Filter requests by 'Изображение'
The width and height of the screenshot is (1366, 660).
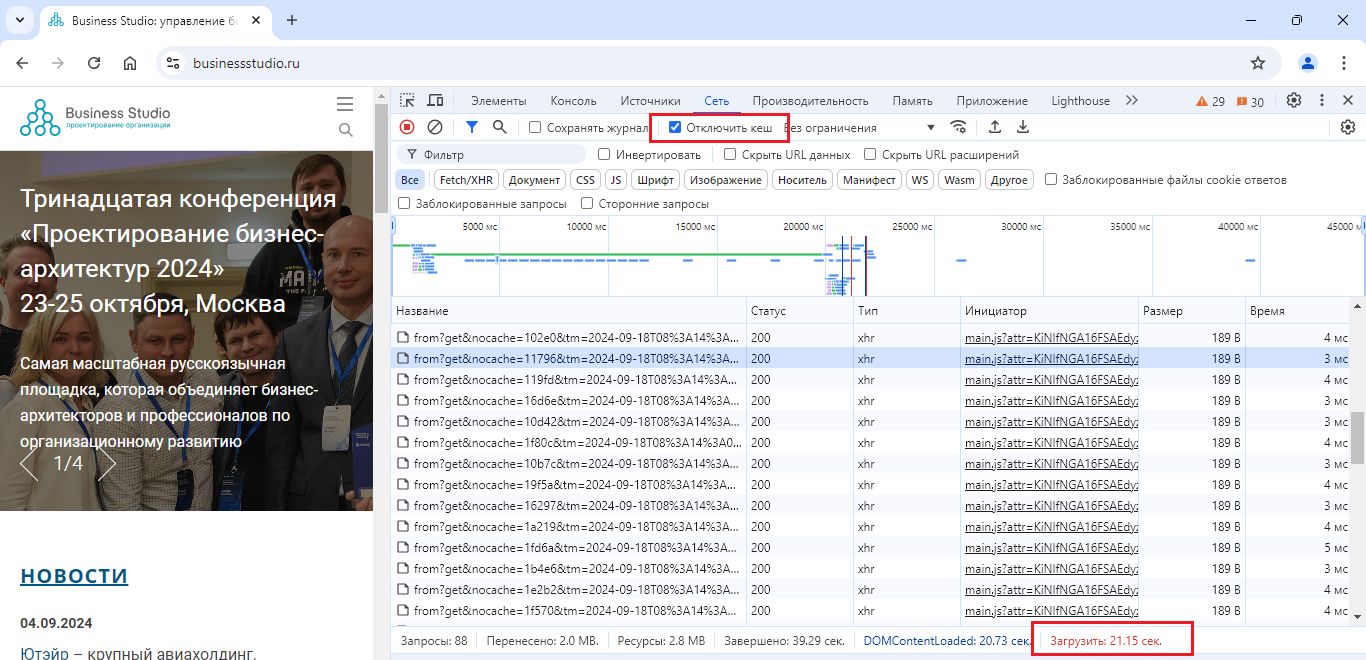pos(727,180)
